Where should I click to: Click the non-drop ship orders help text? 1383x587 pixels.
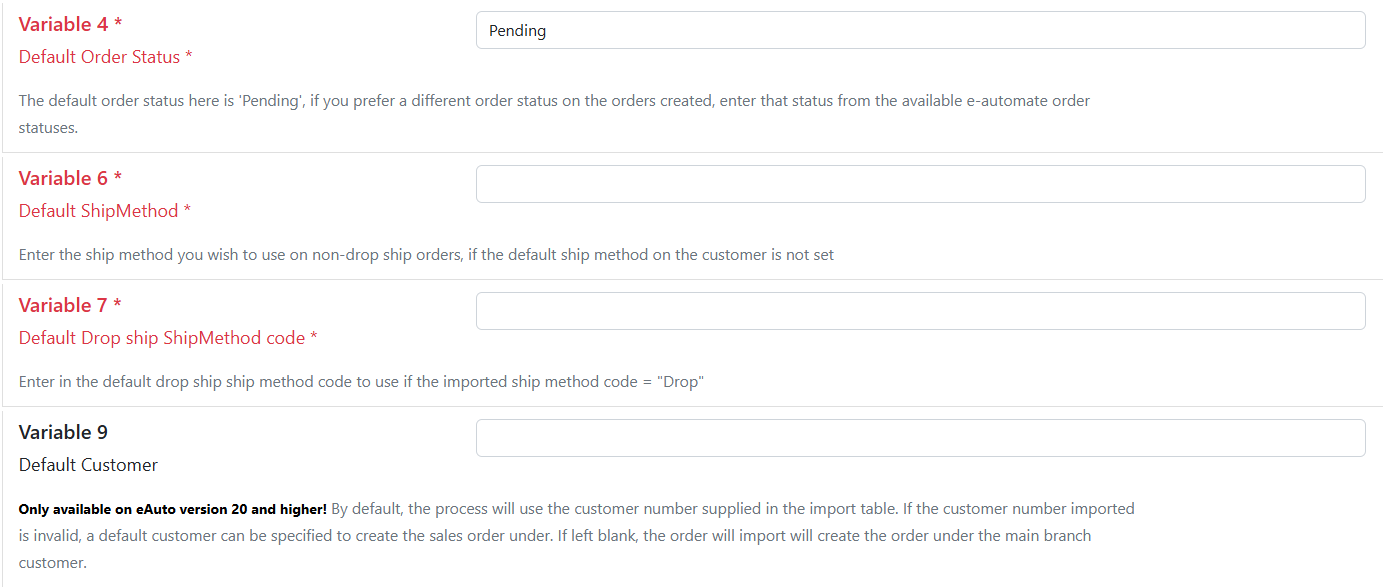[426, 255]
